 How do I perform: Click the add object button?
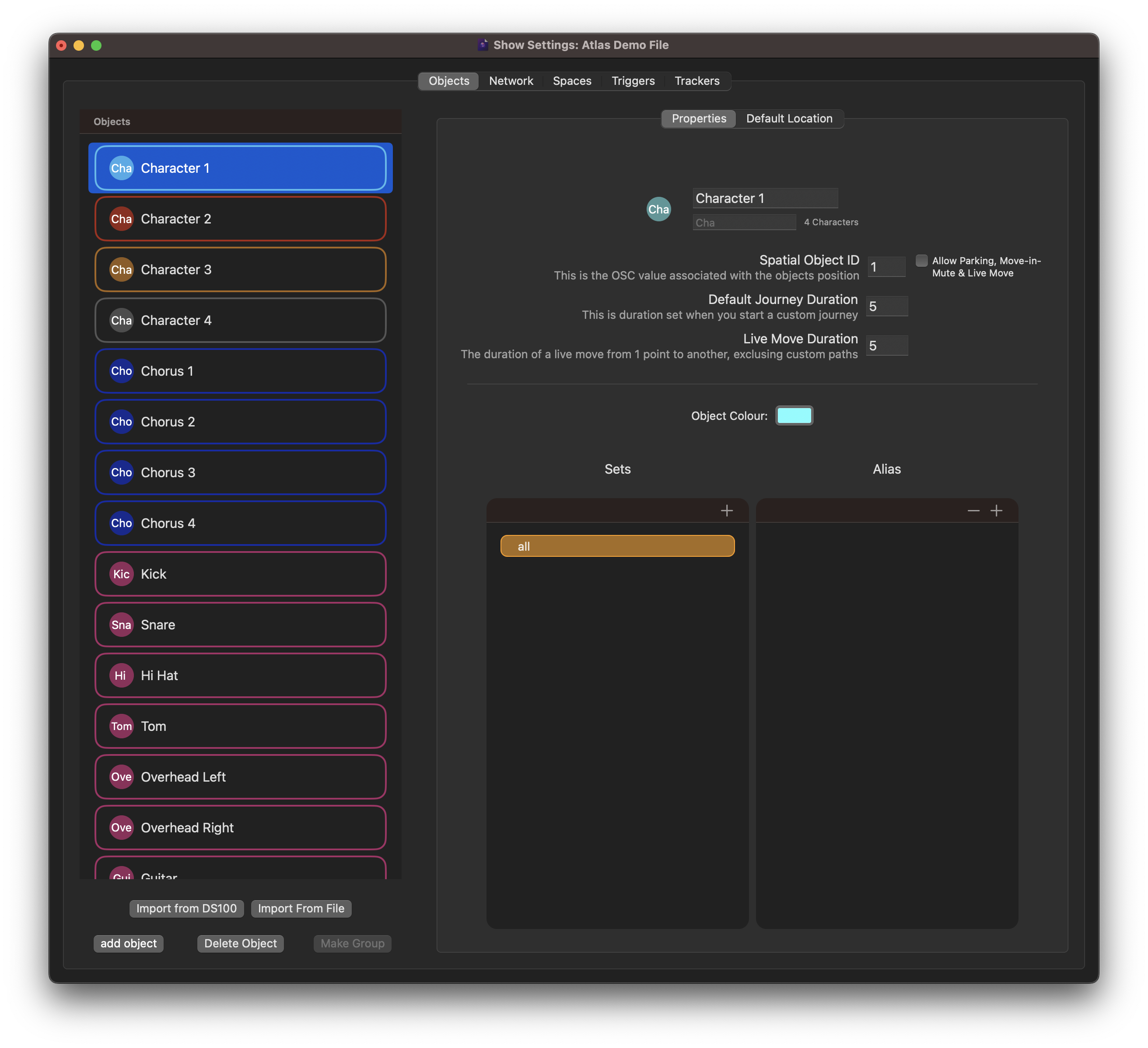point(128,943)
